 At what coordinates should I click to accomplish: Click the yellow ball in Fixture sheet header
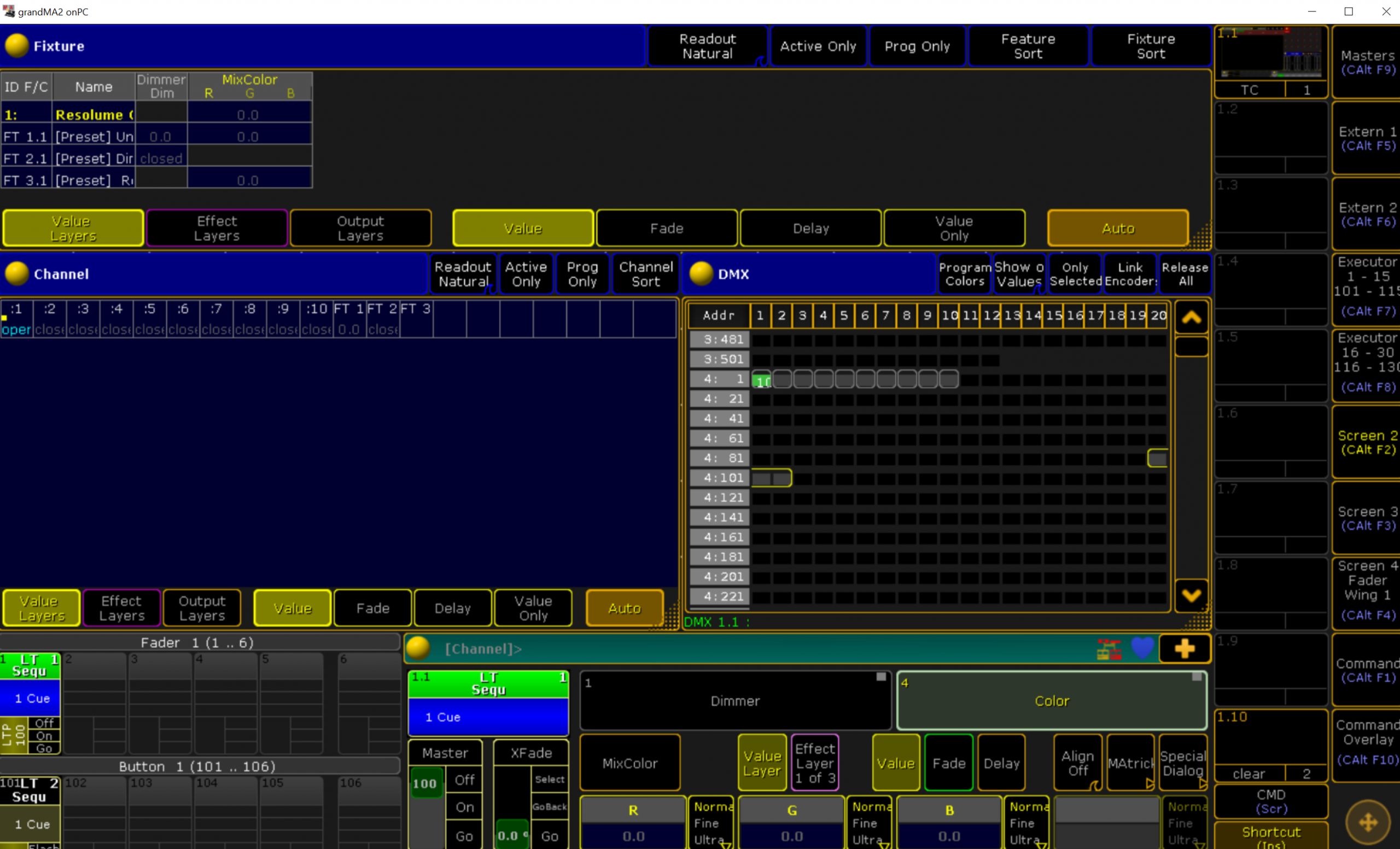tap(16, 46)
